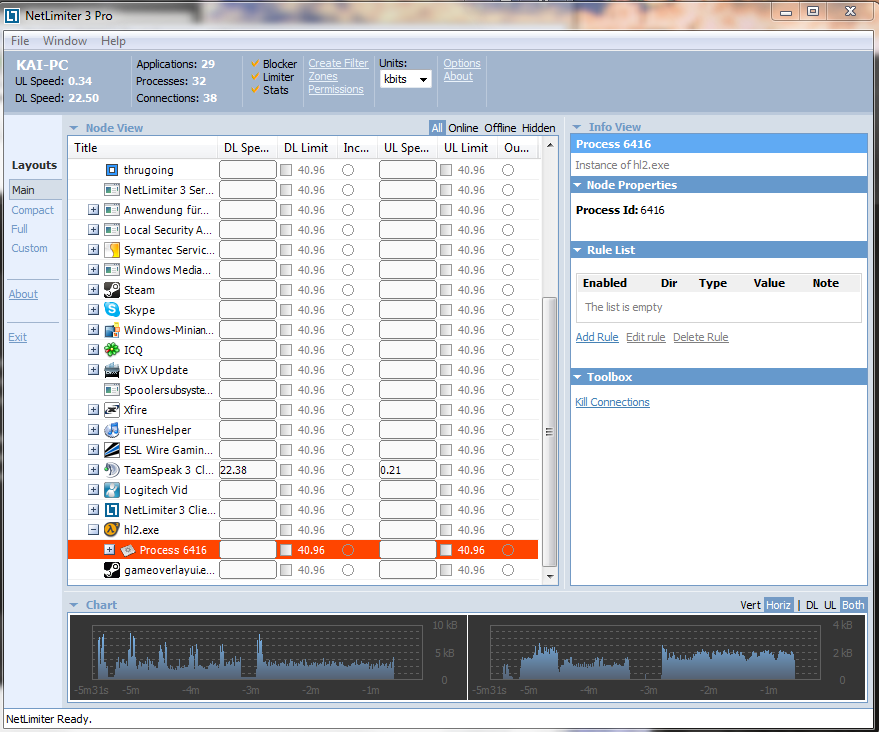The image size is (879, 732).
Task: Switch node filter to Hidden
Action: point(538,128)
